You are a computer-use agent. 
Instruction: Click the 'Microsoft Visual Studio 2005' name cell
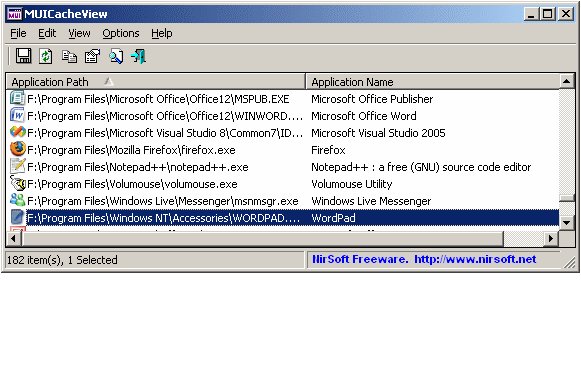pyautogui.click(x=378, y=133)
